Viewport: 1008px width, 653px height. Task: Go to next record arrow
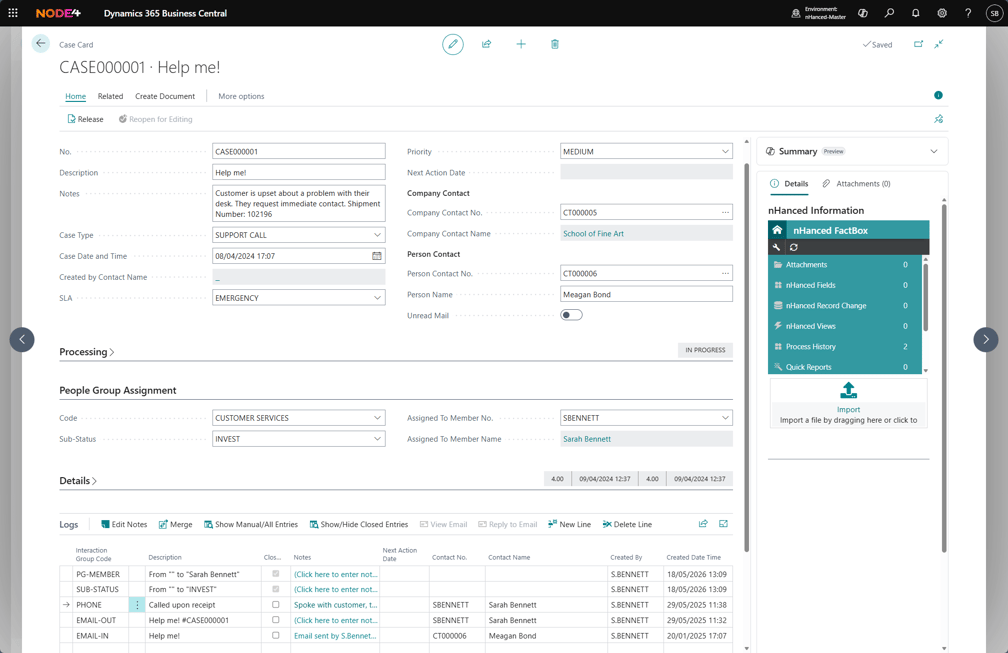986,339
